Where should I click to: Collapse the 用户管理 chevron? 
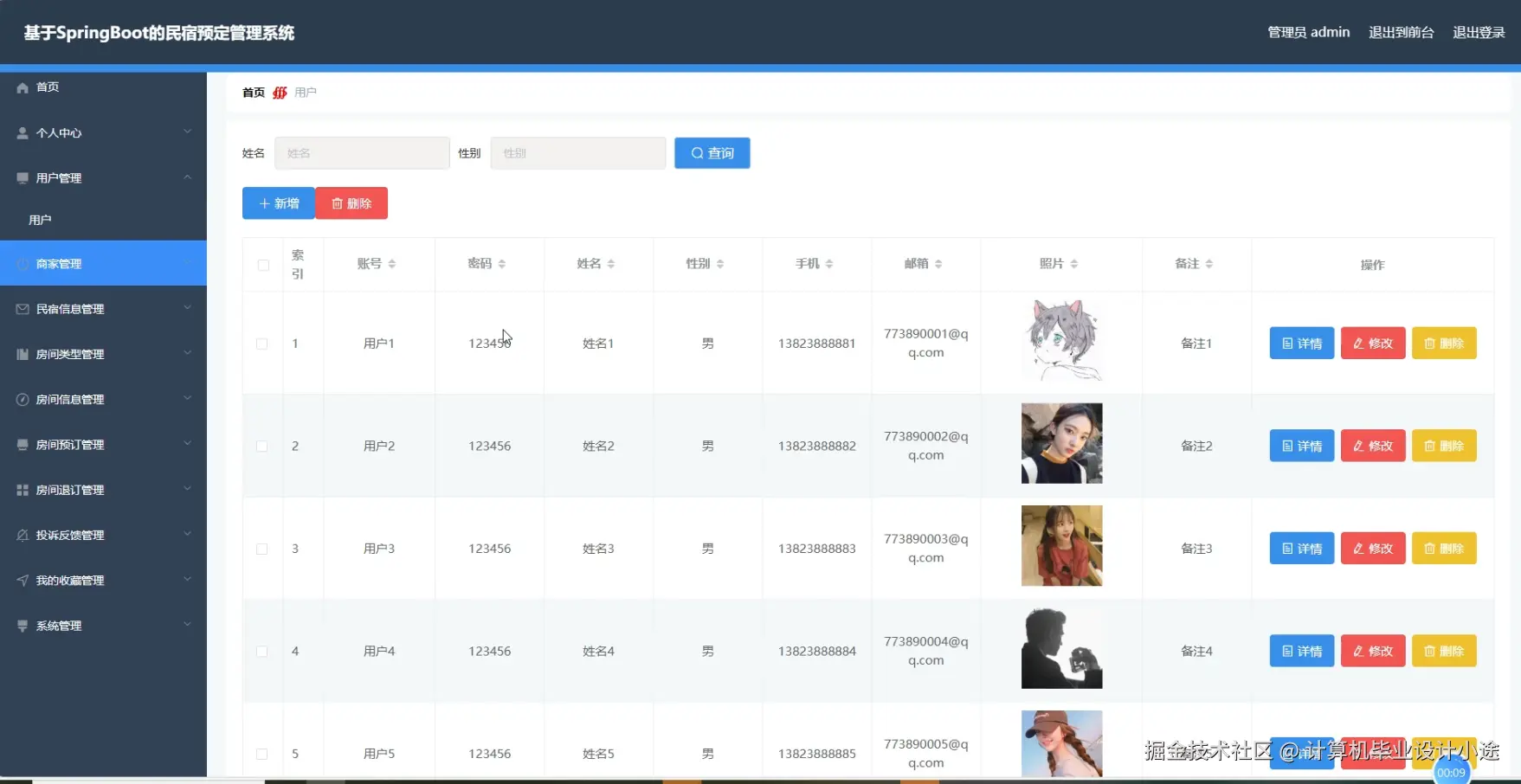click(188, 177)
